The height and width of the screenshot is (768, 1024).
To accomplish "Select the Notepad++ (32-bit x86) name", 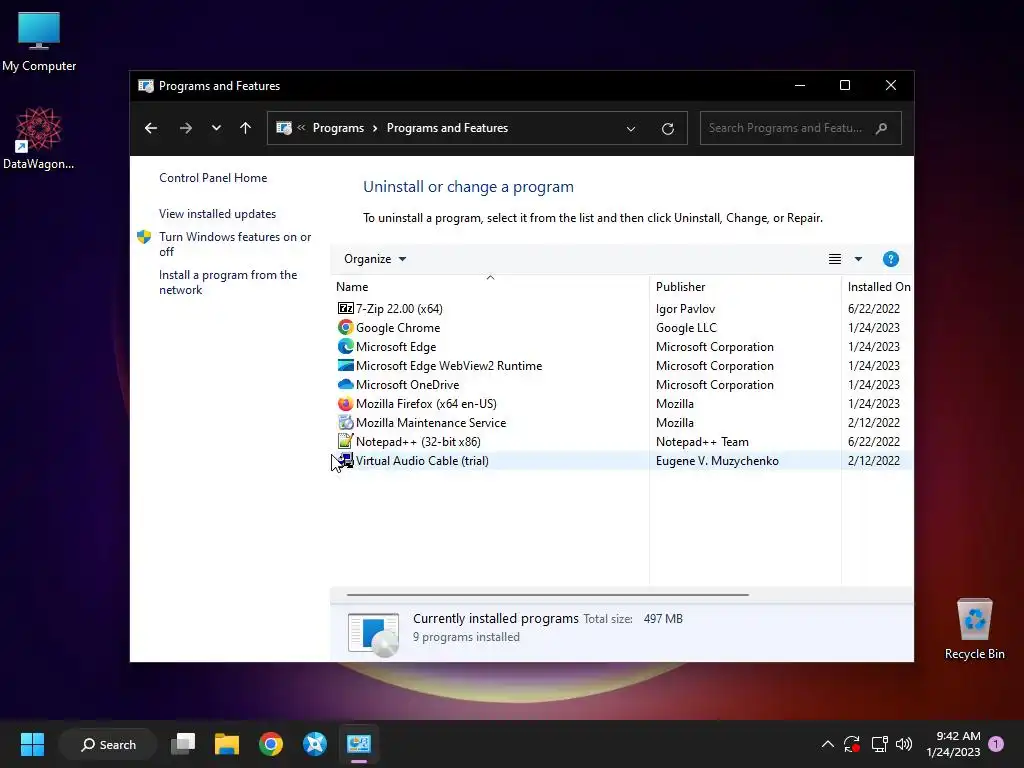I will click(x=418, y=441).
